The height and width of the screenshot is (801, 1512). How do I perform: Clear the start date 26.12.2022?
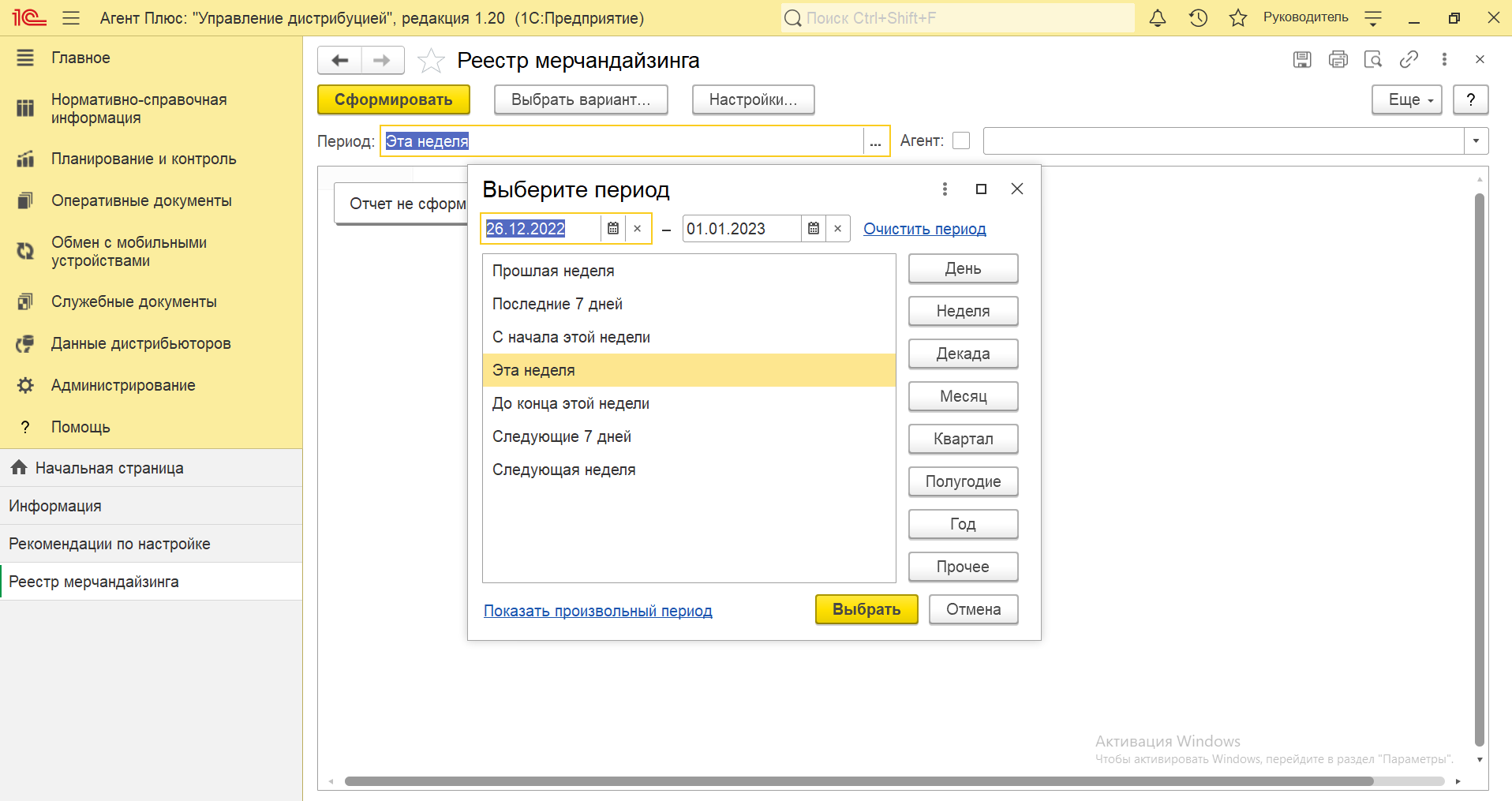click(637, 229)
